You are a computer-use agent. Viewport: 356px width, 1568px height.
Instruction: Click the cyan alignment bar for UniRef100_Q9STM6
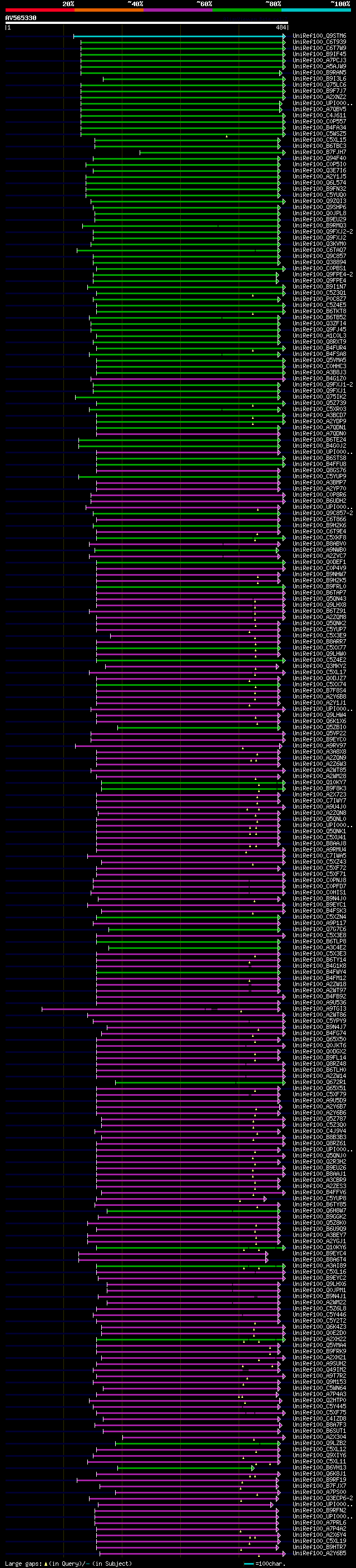point(180,36)
